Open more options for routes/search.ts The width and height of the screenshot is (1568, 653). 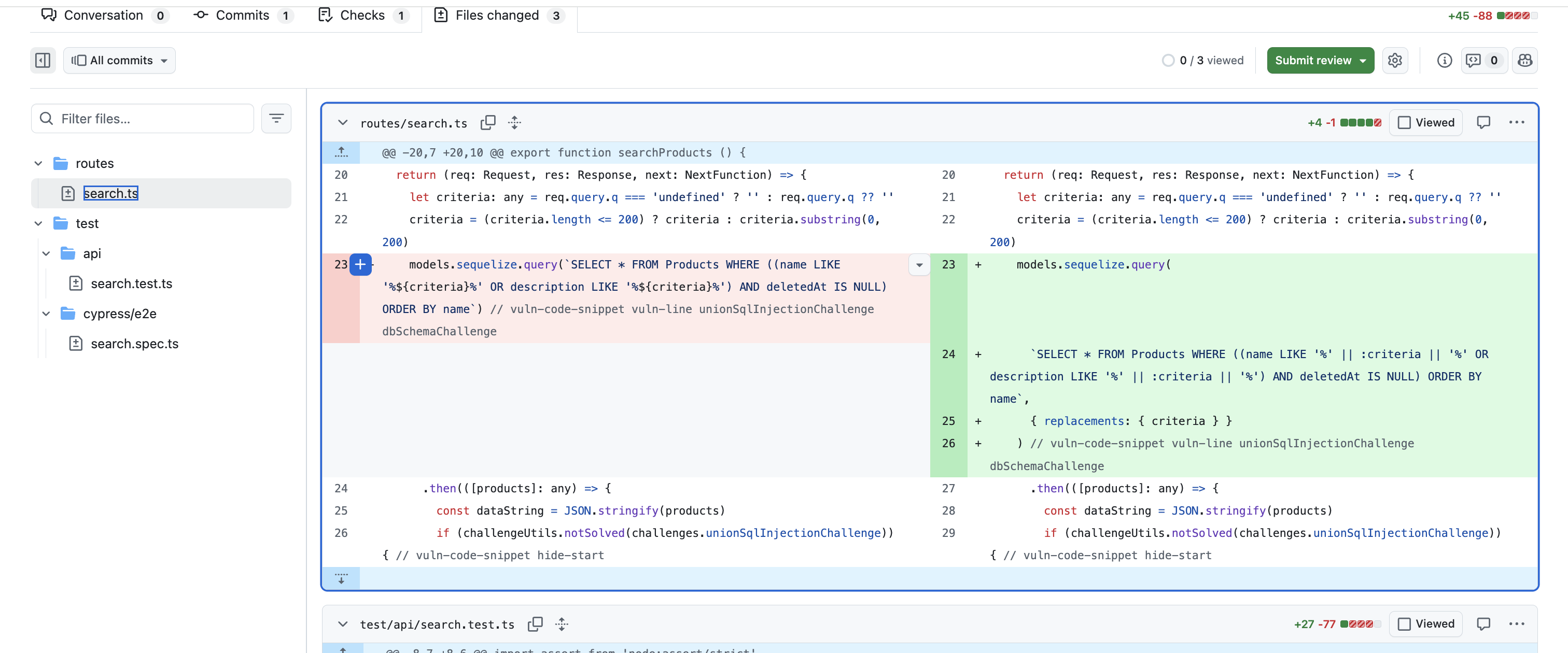point(1516,123)
